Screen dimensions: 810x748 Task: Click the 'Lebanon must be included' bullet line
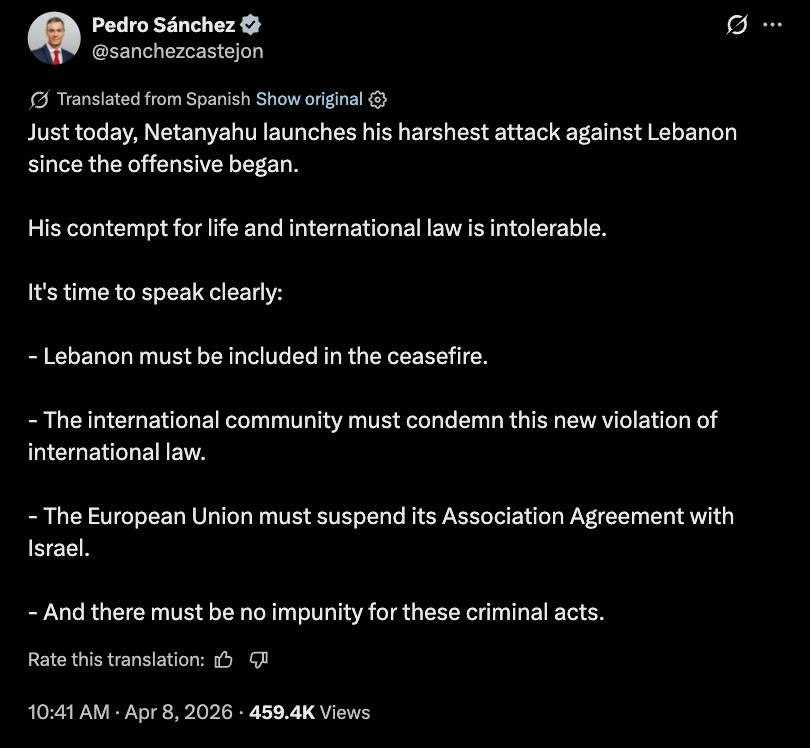258,356
